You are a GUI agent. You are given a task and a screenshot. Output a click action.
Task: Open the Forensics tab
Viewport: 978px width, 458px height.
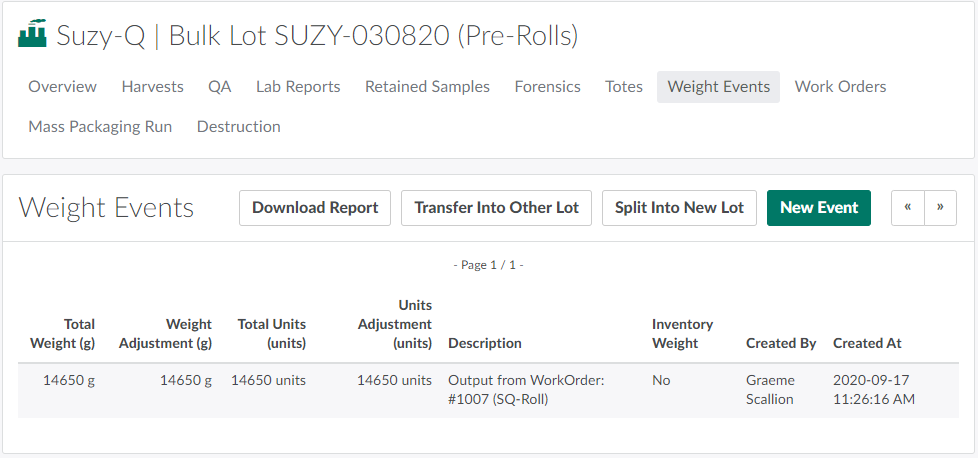click(x=547, y=87)
